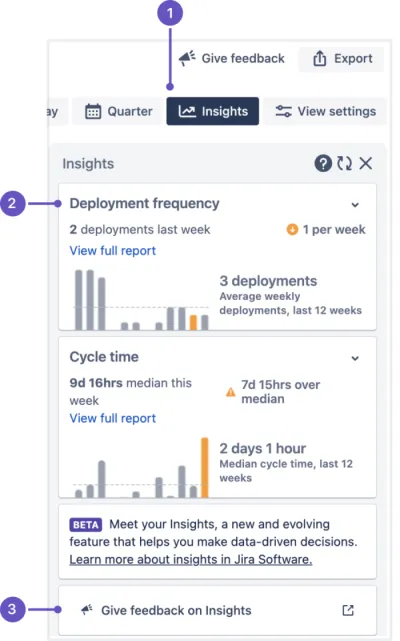Open Learn more about insights in Jira Software
This screenshot has width=400, height=641.
coord(191,559)
